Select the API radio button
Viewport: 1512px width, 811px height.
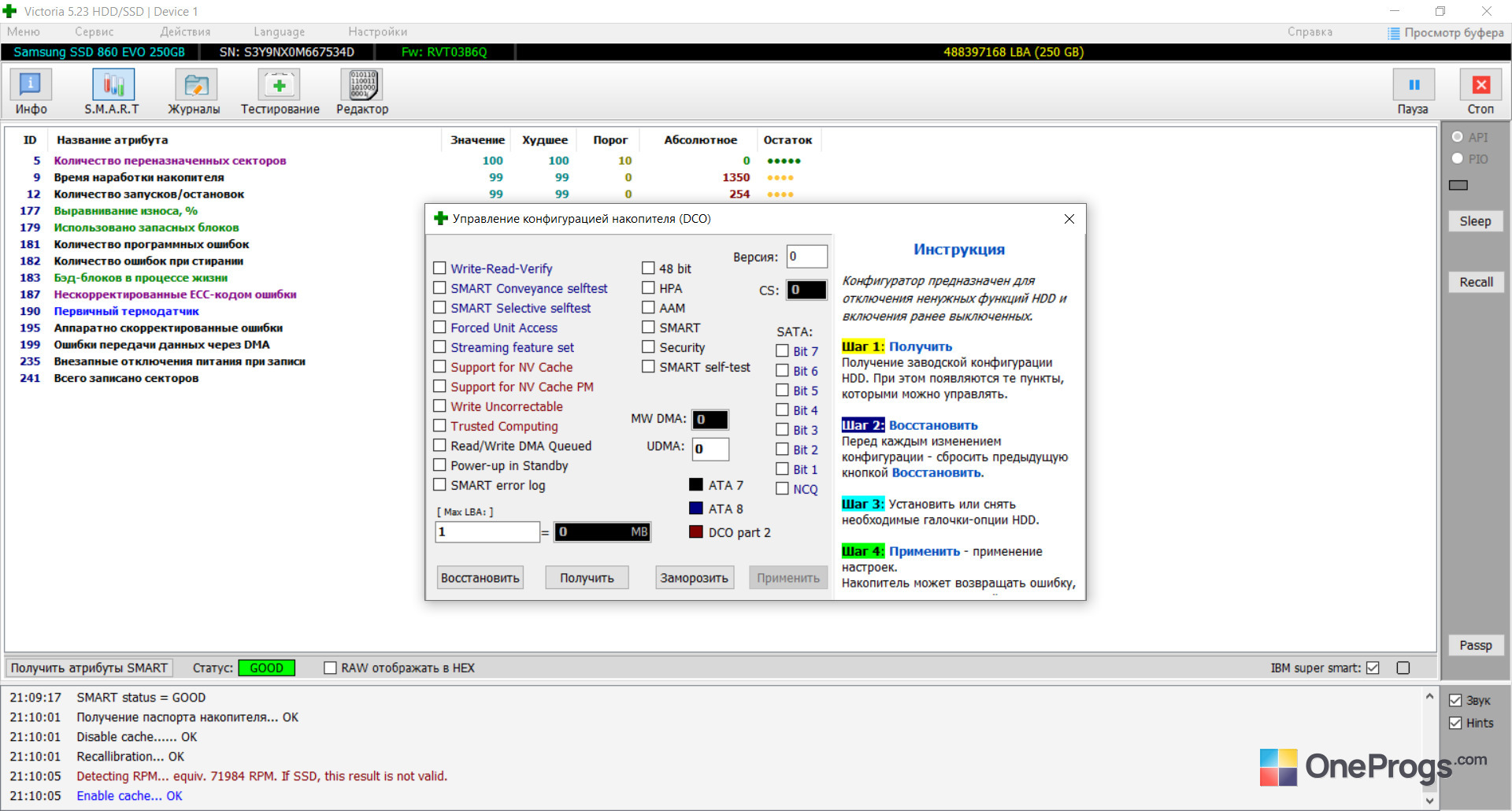[1457, 137]
